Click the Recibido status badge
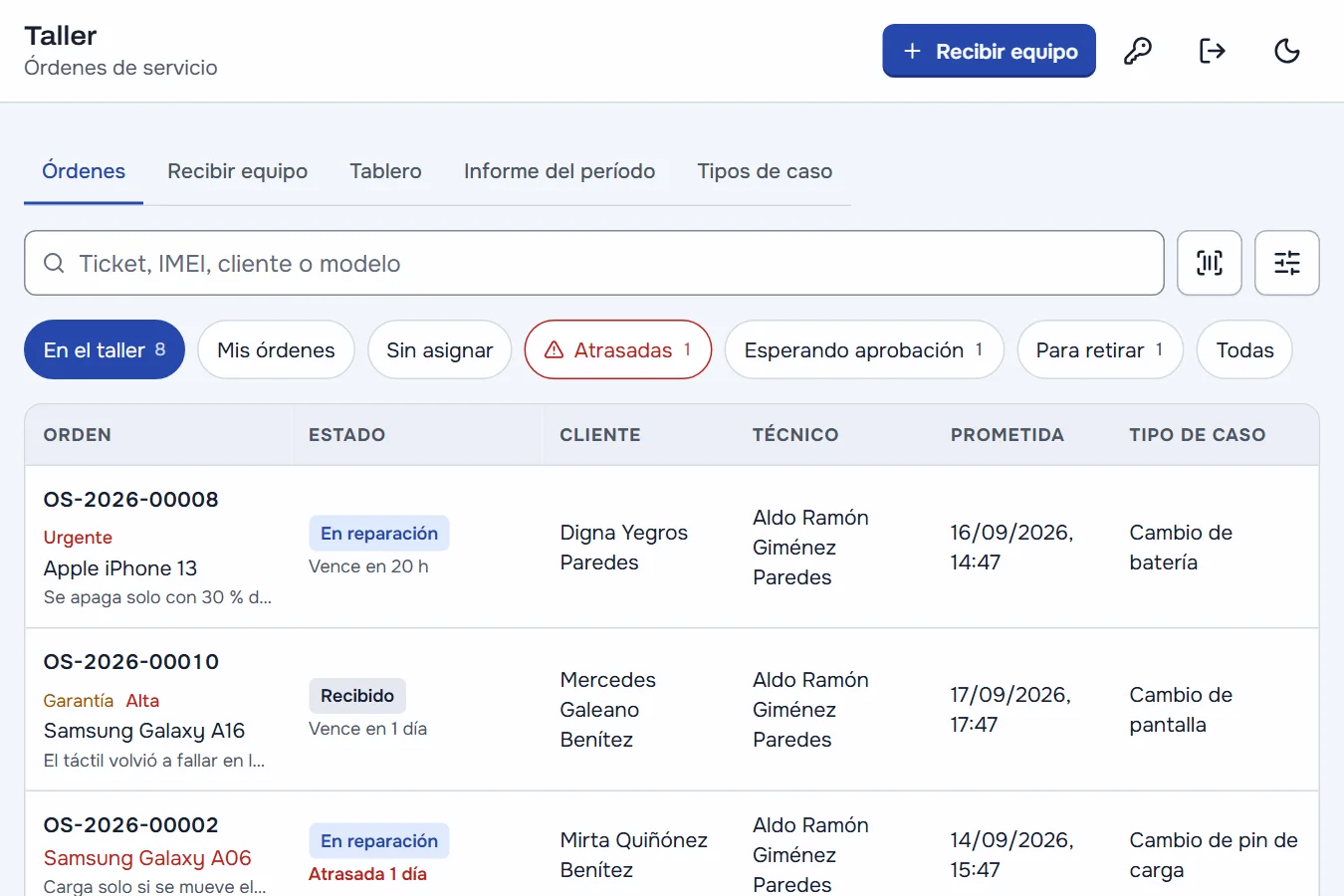Screen dimensions: 1344x896 357,696
